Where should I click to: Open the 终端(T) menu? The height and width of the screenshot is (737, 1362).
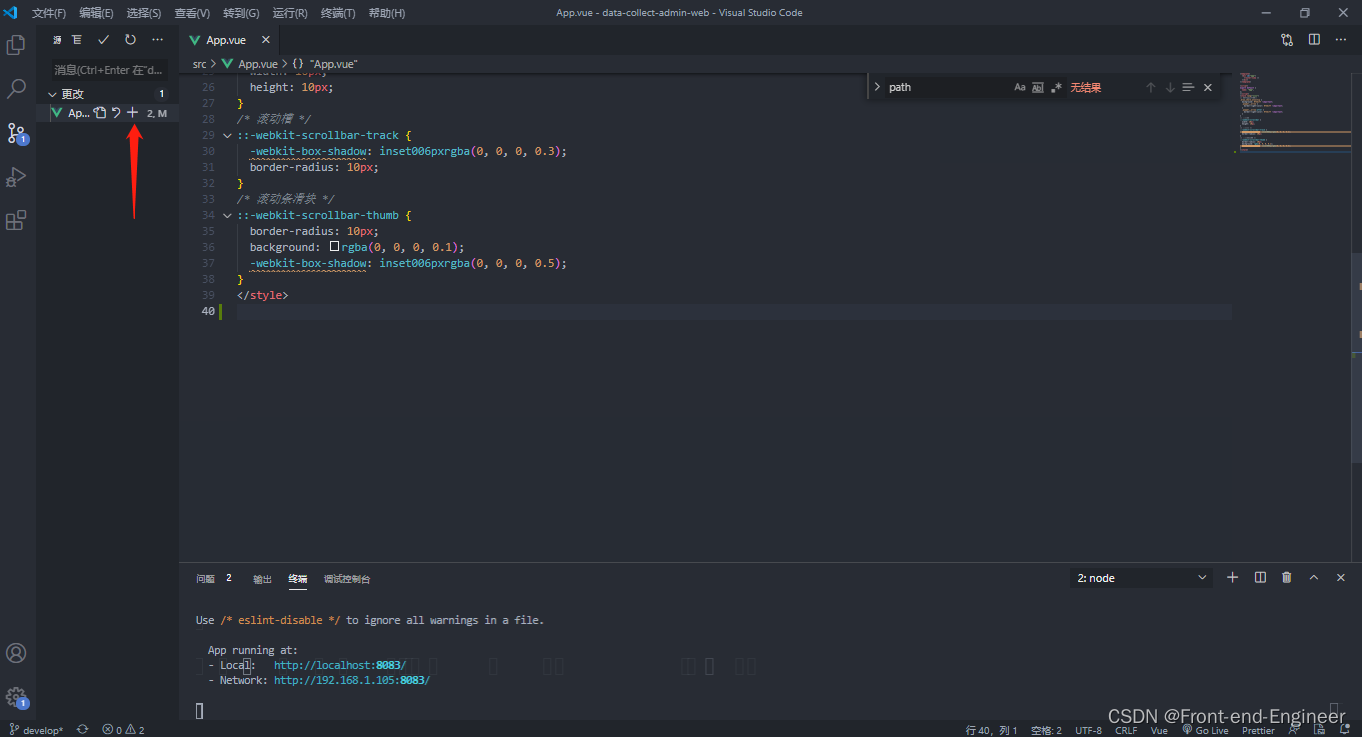coord(338,13)
